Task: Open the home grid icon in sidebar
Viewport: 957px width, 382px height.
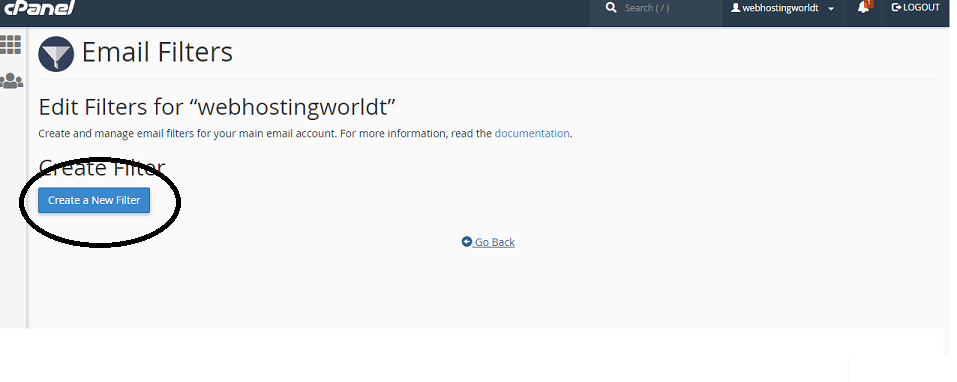Action: (x=10, y=45)
